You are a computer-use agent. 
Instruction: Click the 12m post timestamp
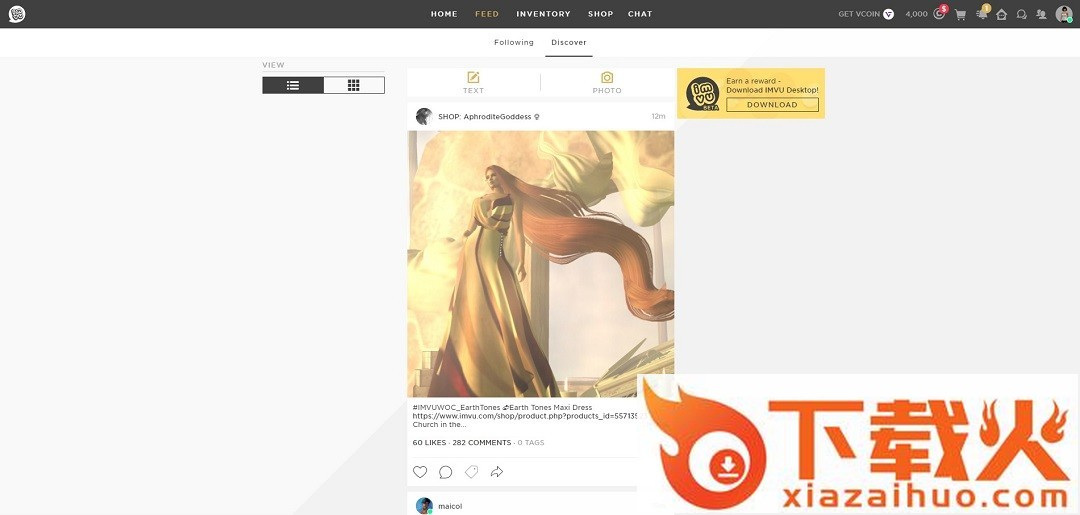click(658, 117)
